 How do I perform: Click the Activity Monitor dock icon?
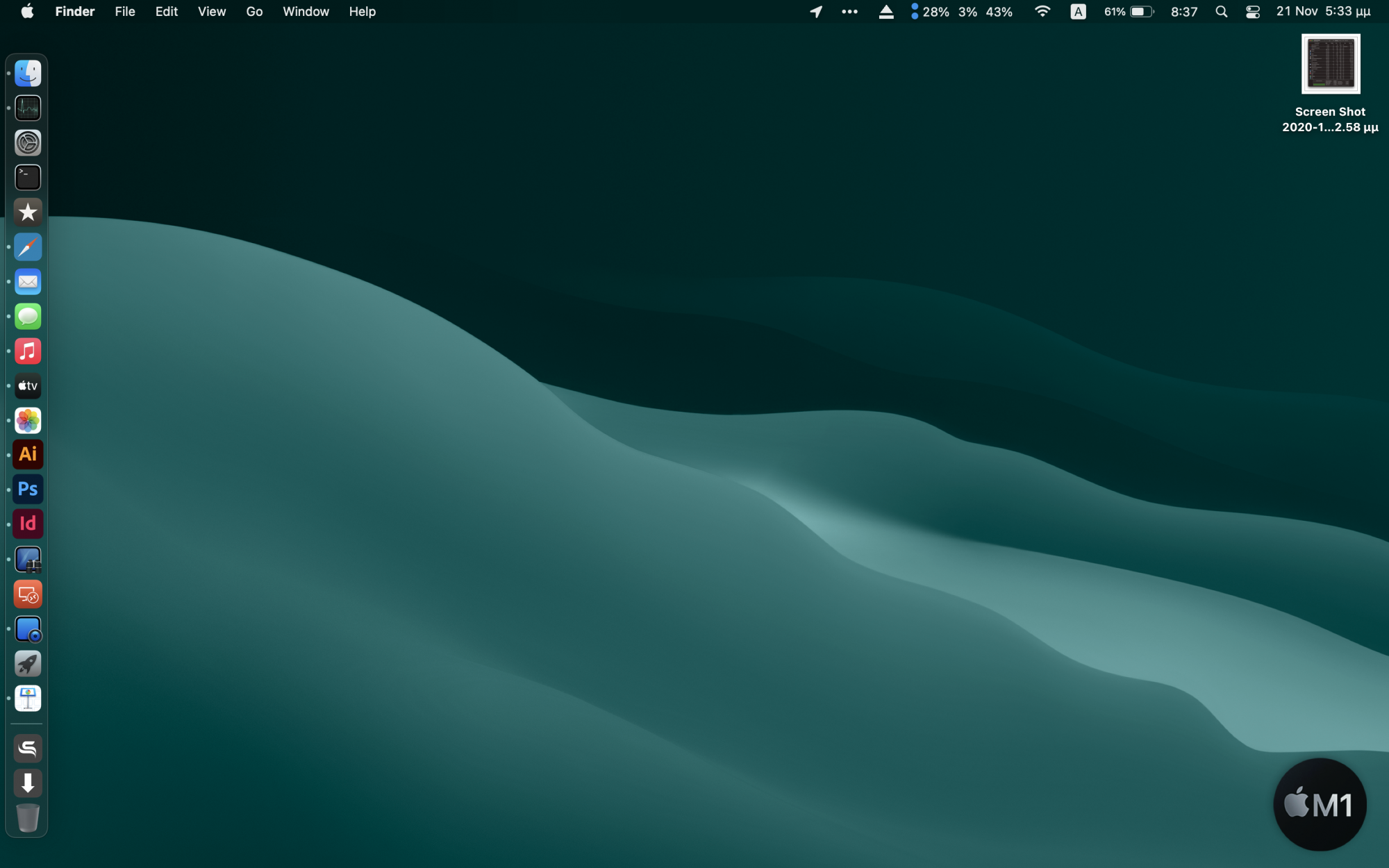click(x=28, y=108)
